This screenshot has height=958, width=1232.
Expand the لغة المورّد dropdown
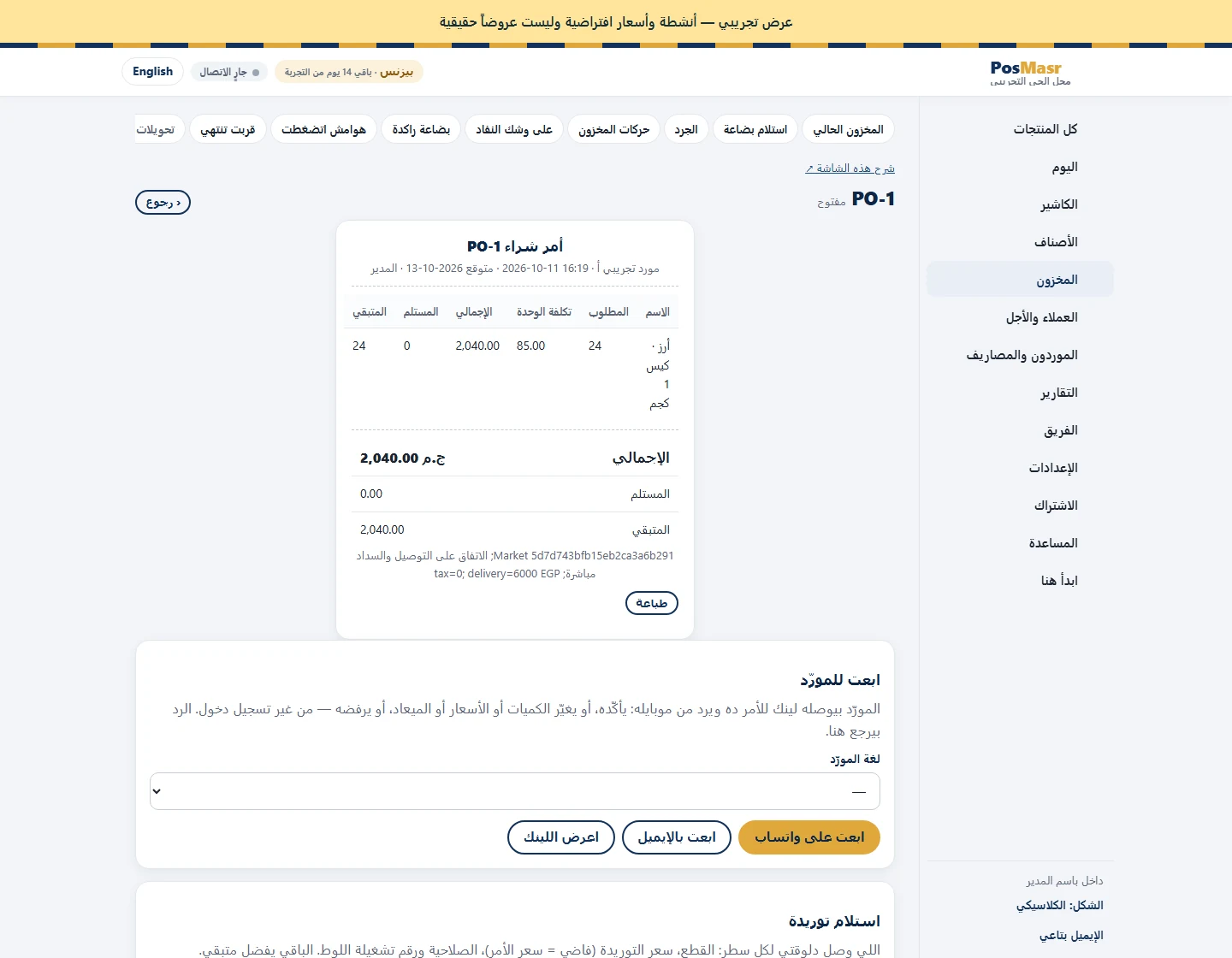[515, 791]
